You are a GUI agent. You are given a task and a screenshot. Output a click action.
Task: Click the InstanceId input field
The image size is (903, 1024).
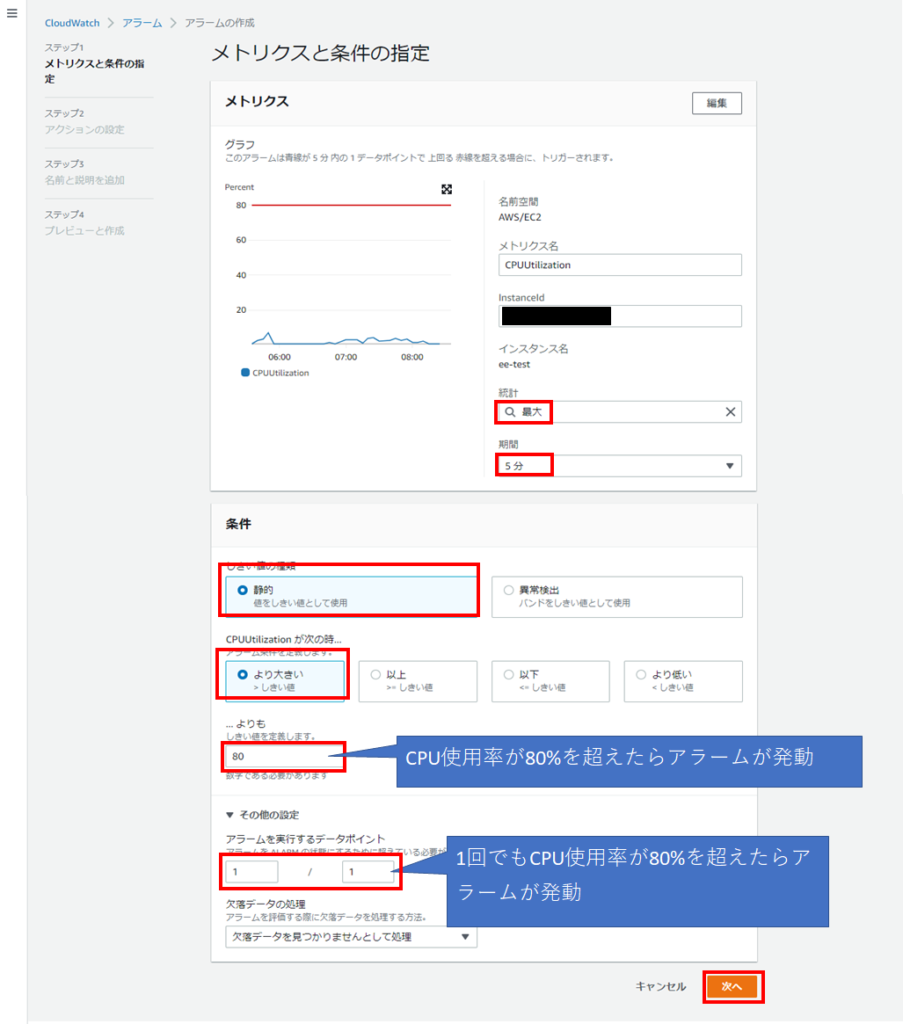click(620, 316)
